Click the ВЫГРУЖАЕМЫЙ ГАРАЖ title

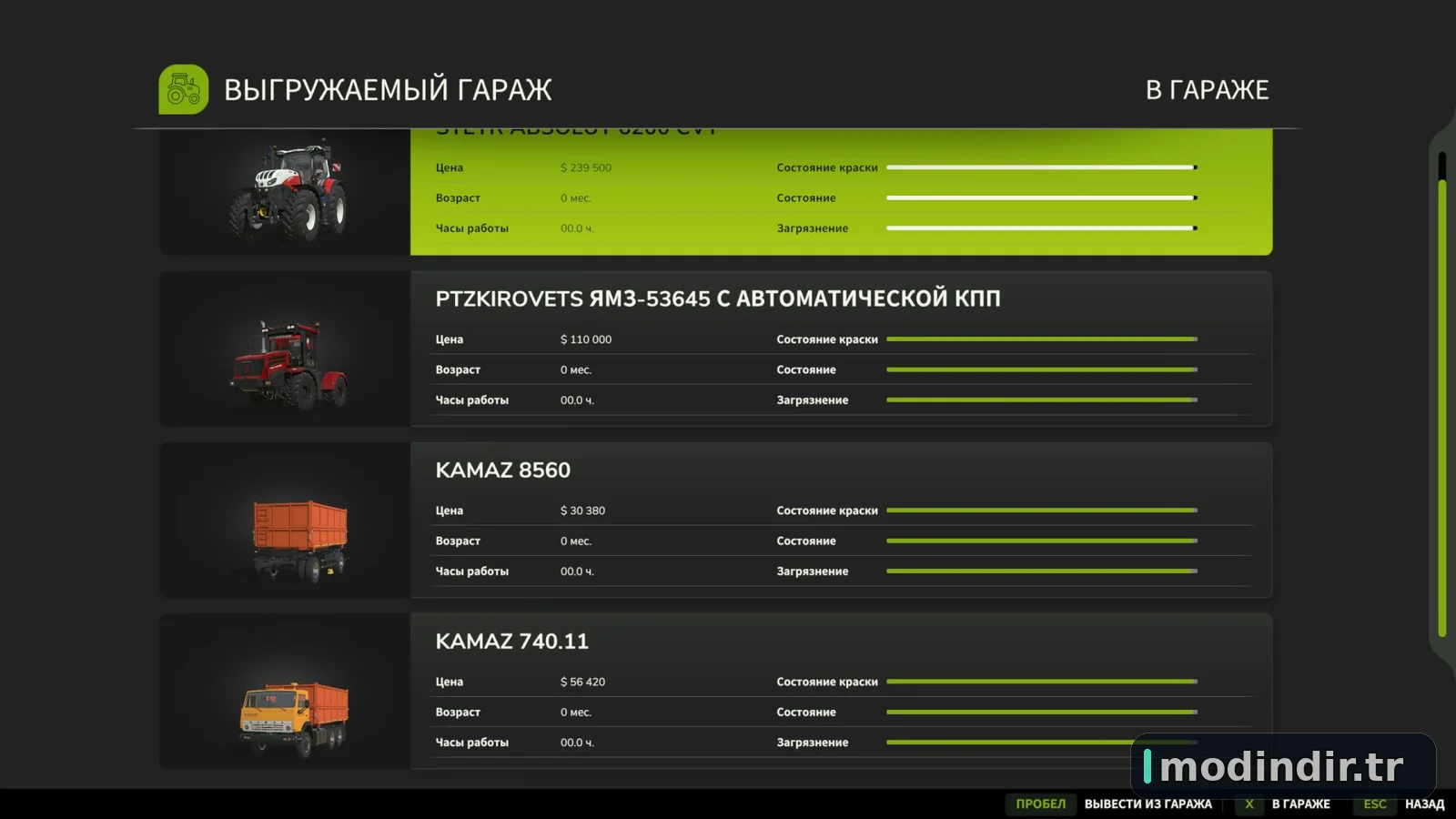click(x=388, y=90)
